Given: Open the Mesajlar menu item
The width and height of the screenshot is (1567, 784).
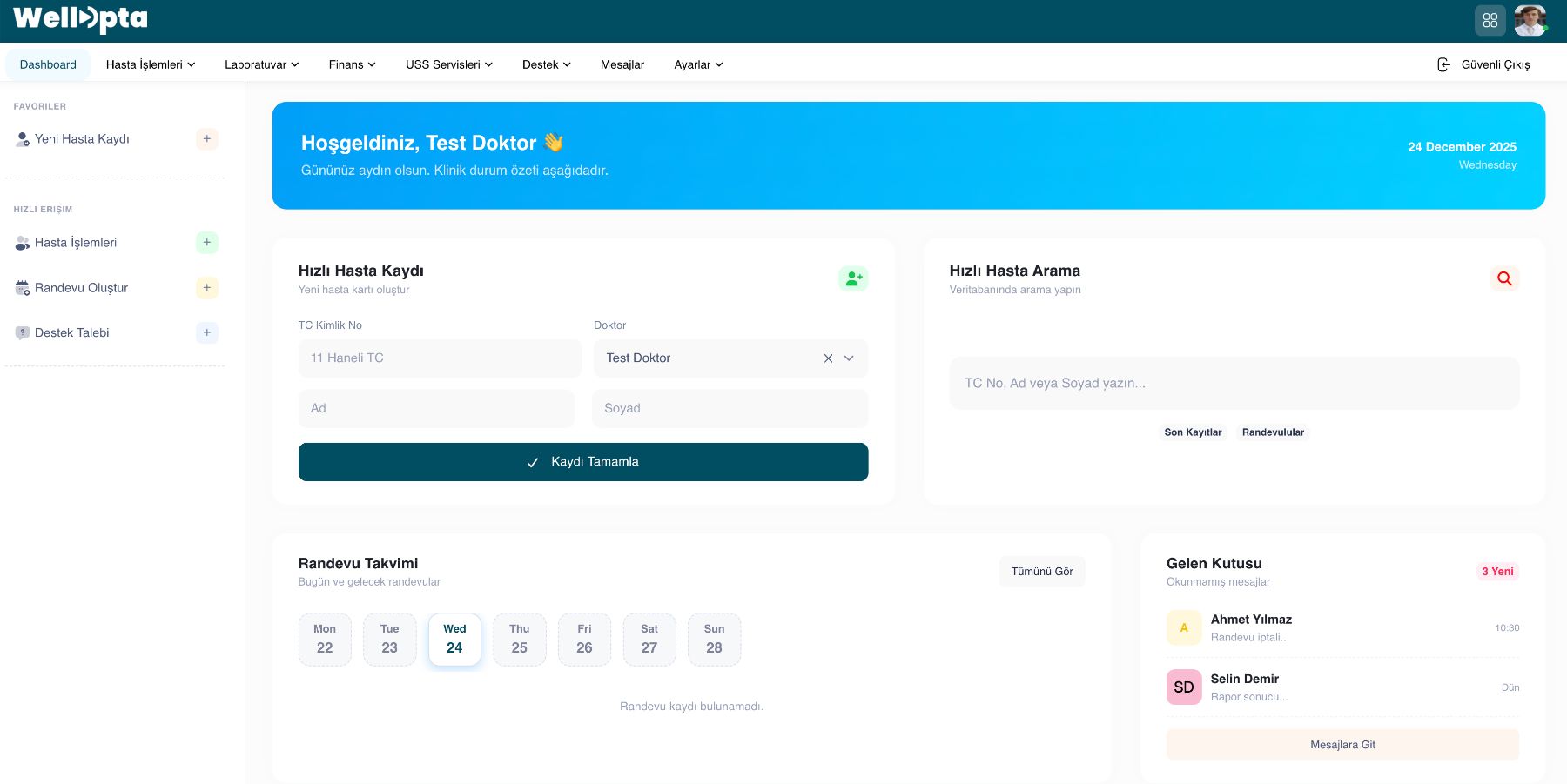Looking at the screenshot, I should click(622, 64).
